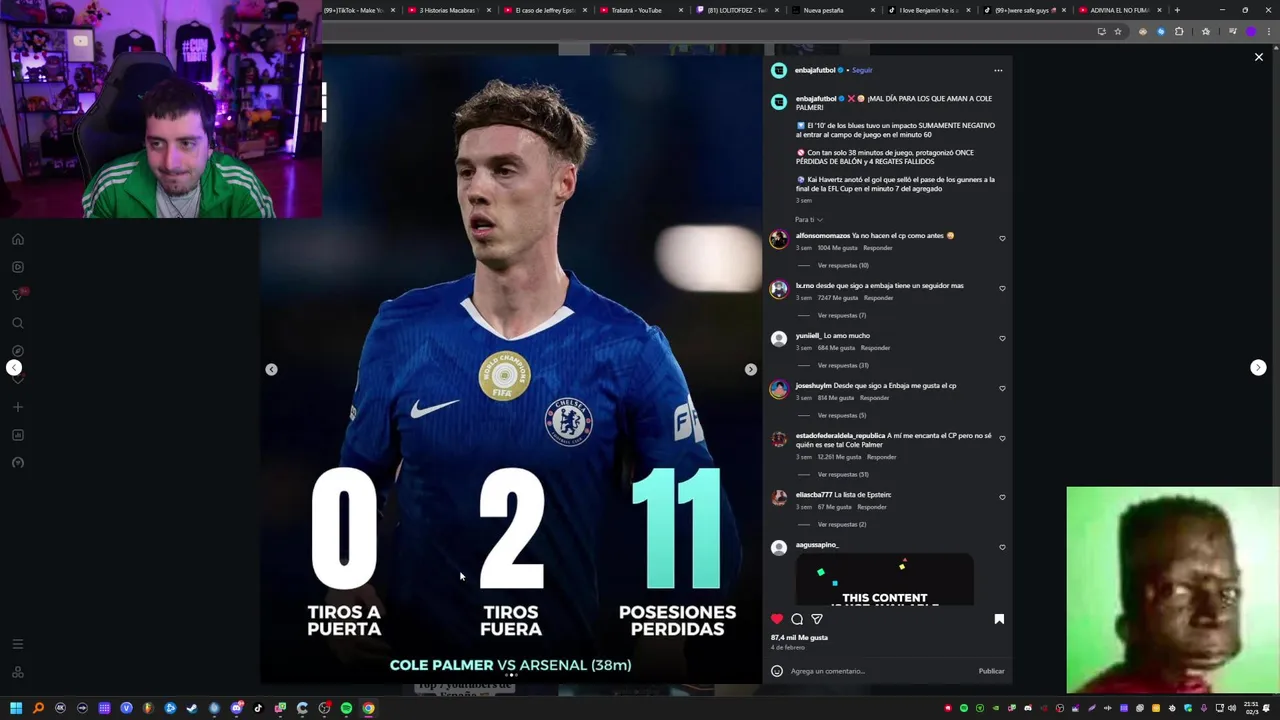Click Chrome icon in the taskbar
1280x720 pixels.
(x=368, y=708)
